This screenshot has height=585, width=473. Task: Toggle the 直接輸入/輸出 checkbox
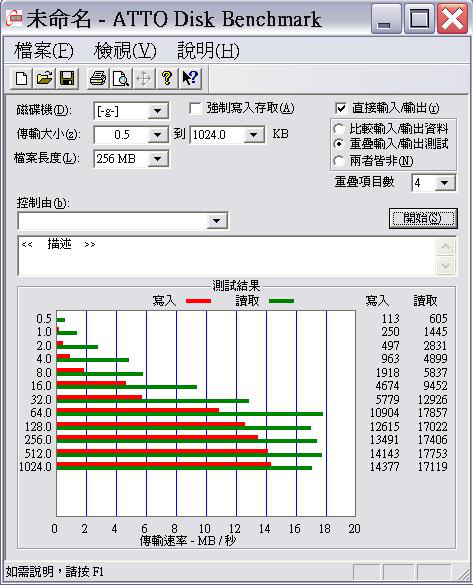341,109
